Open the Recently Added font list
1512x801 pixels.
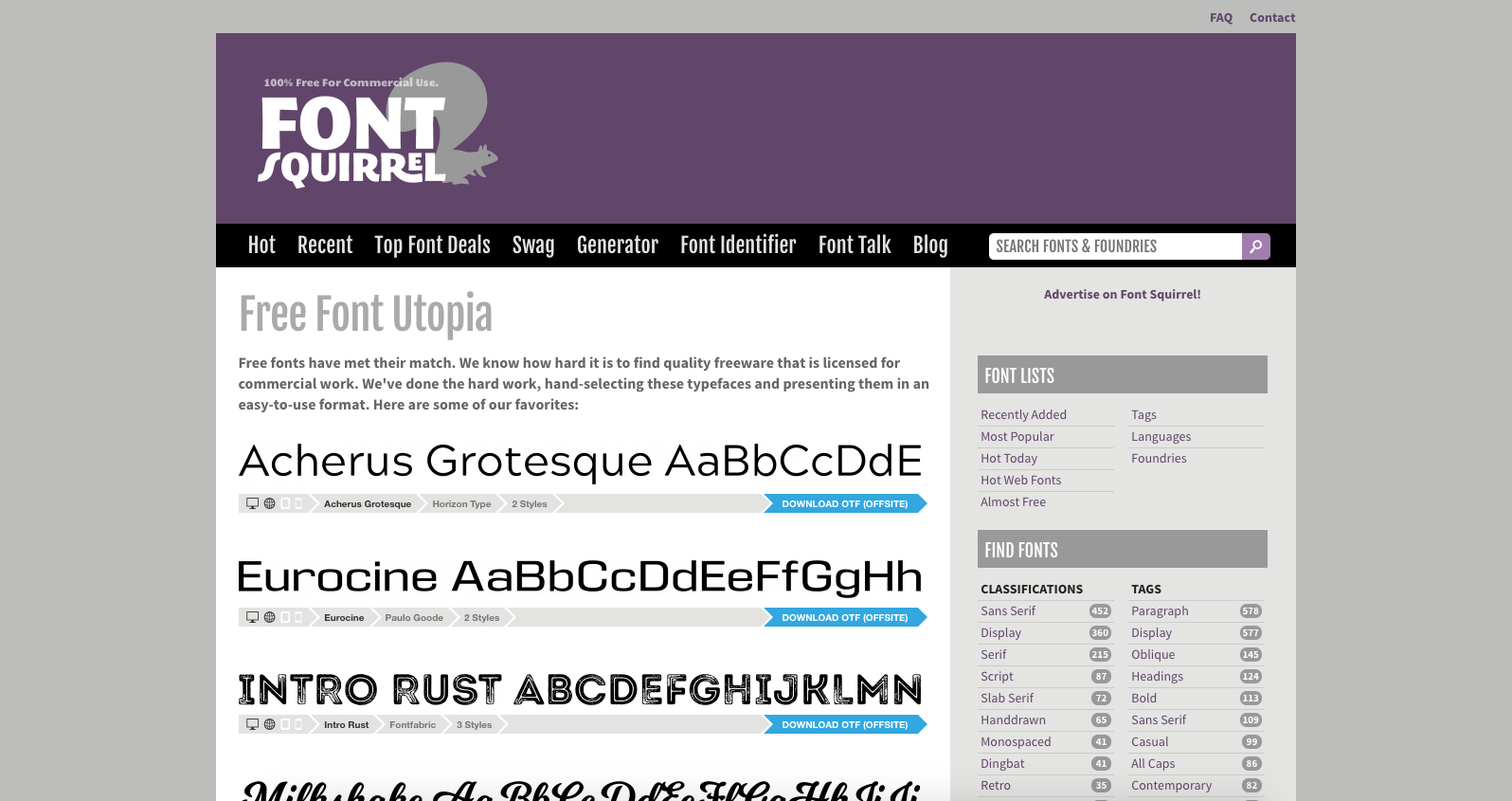click(1023, 415)
